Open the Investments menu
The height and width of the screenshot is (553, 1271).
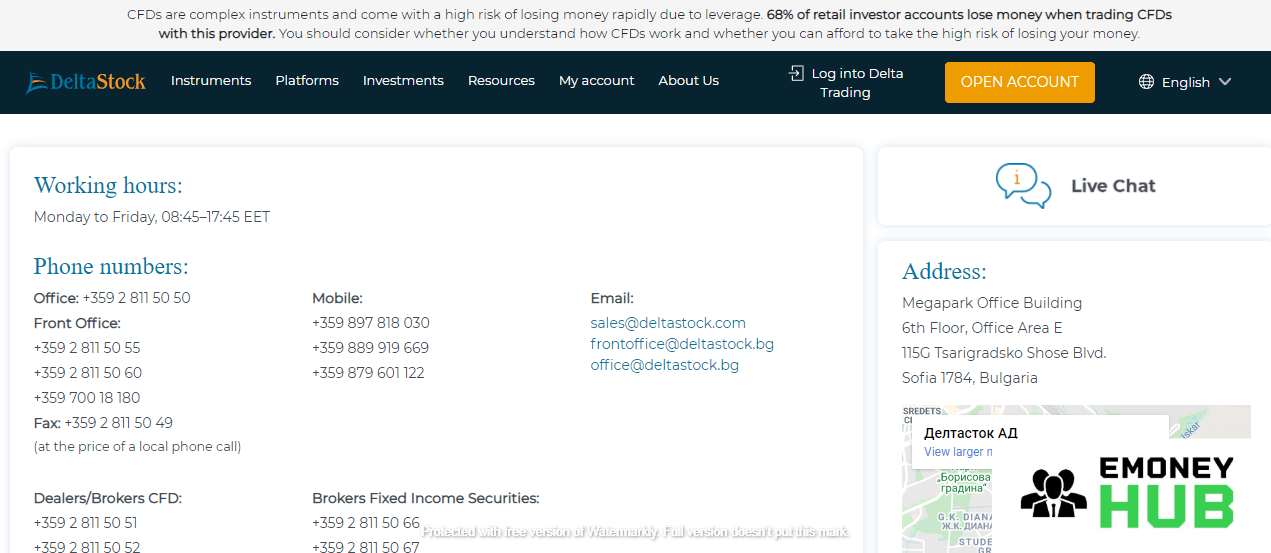click(x=403, y=81)
